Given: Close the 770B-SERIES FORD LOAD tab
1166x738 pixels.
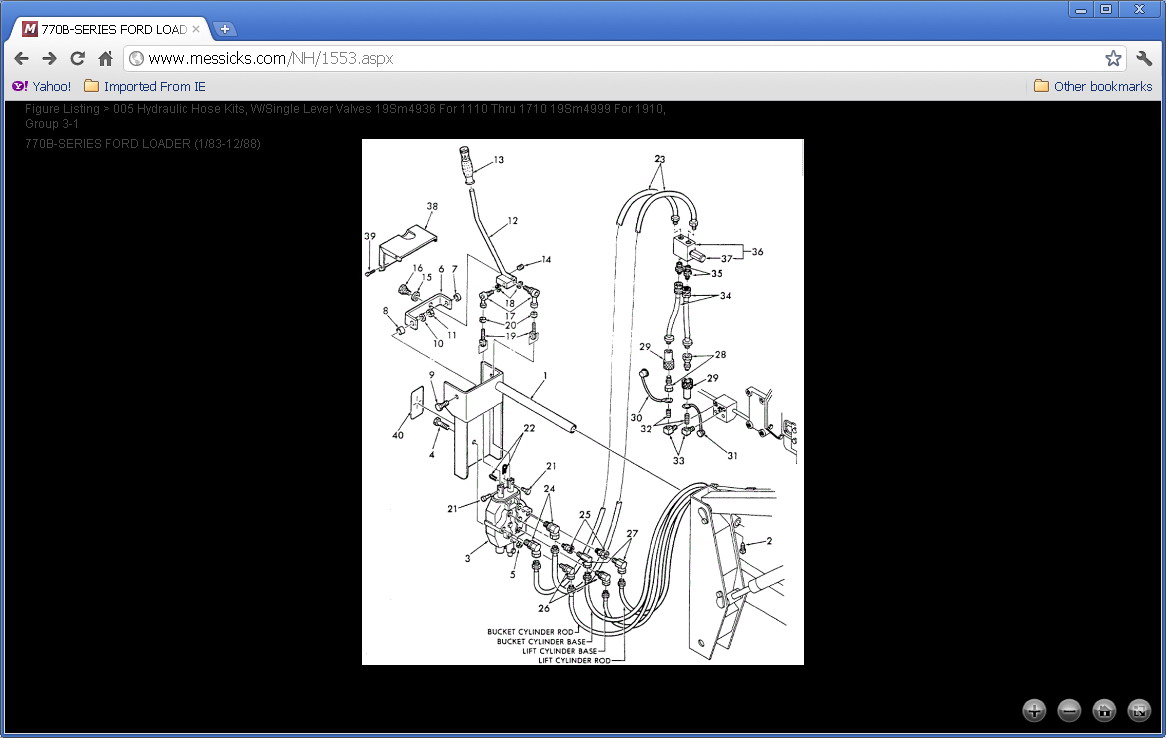Looking at the screenshot, I should tap(196, 29).
